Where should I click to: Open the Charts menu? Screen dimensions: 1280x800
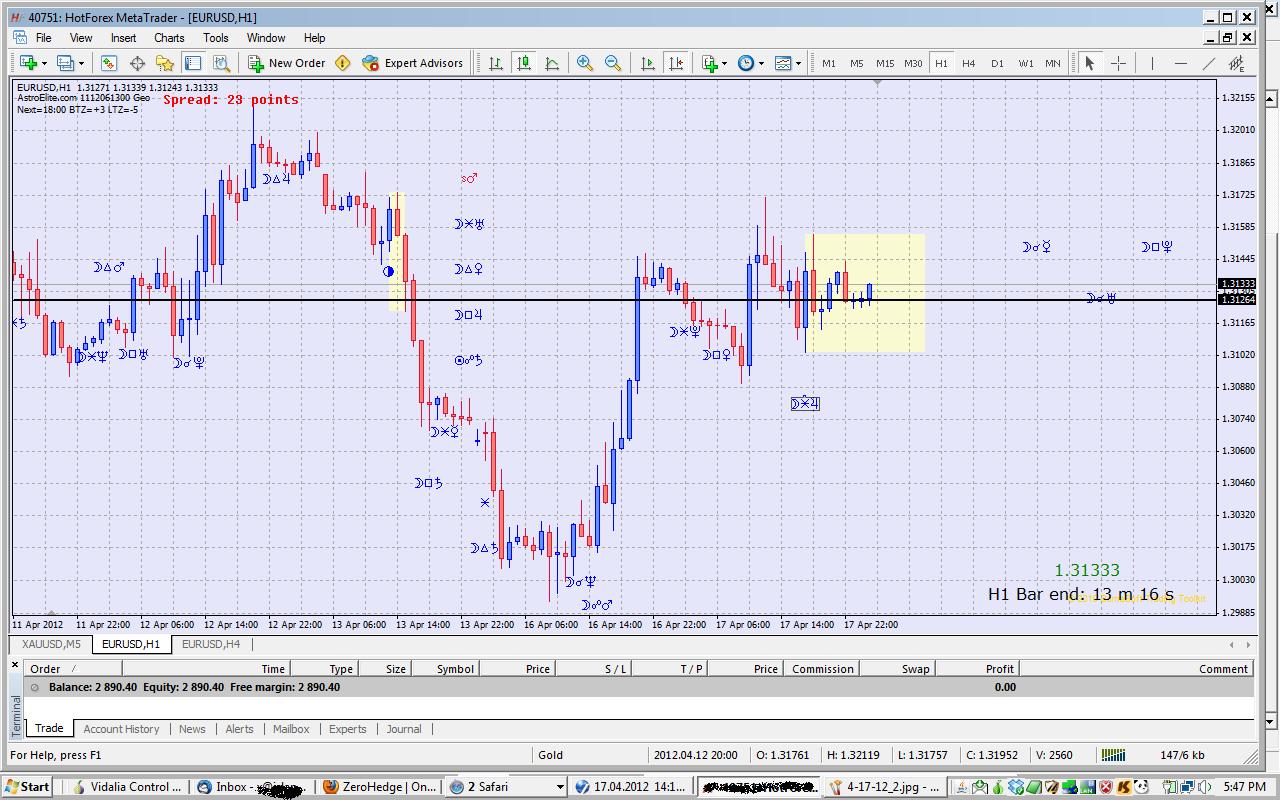click(169, 38)
